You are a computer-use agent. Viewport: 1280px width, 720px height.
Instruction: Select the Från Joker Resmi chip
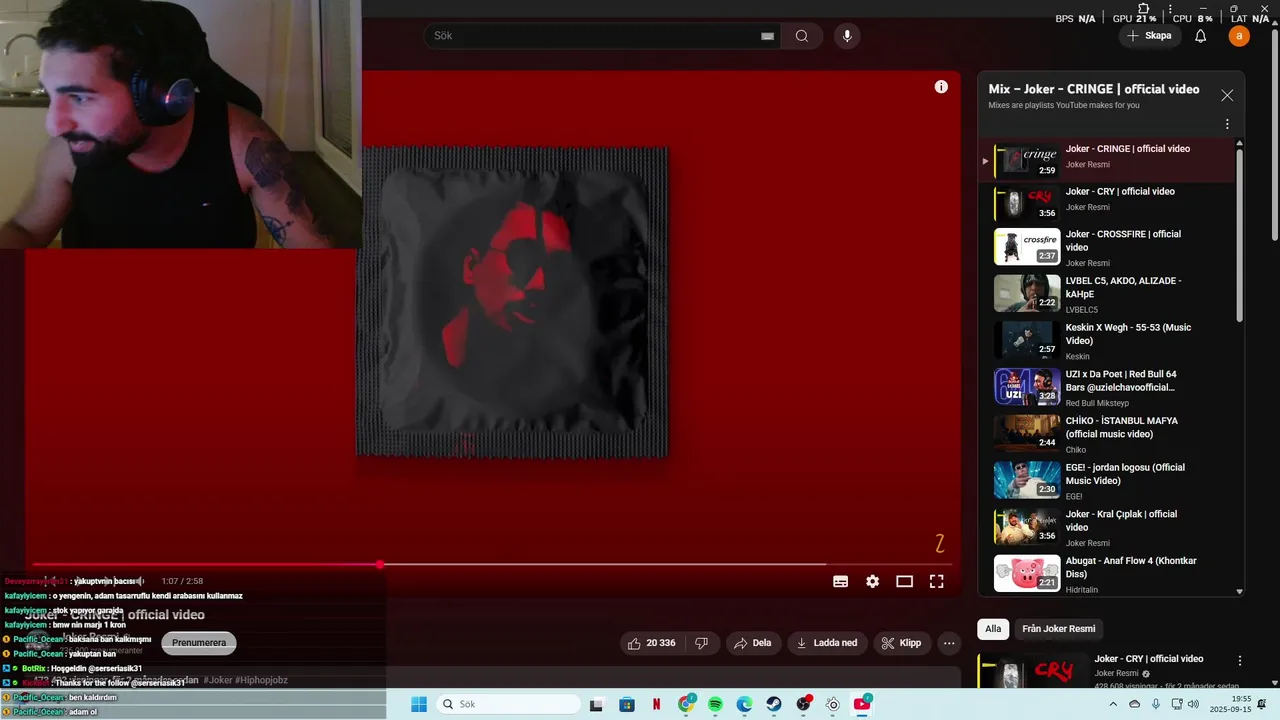1058,629
